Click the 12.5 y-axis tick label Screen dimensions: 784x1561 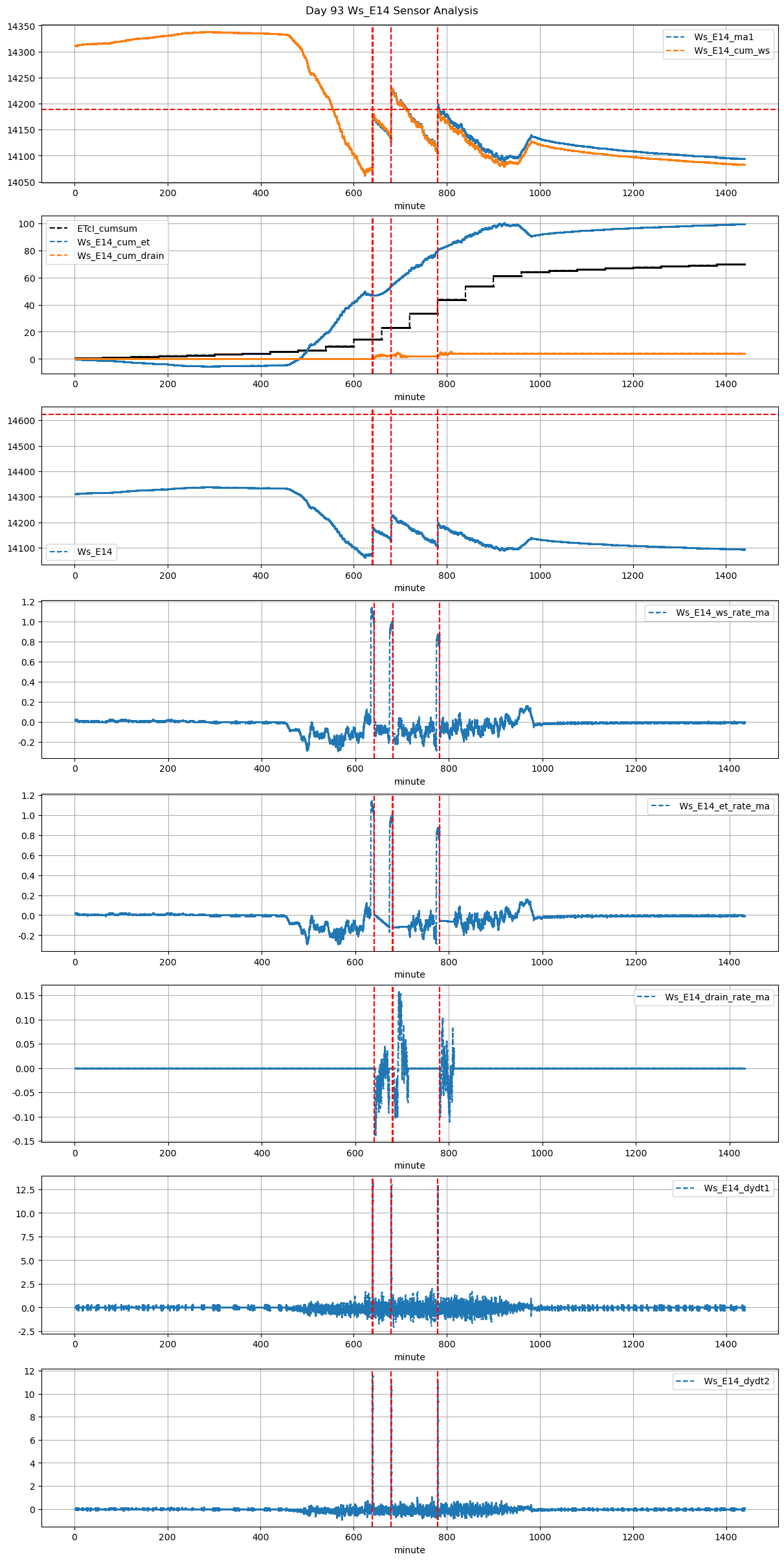point(25,1189)
